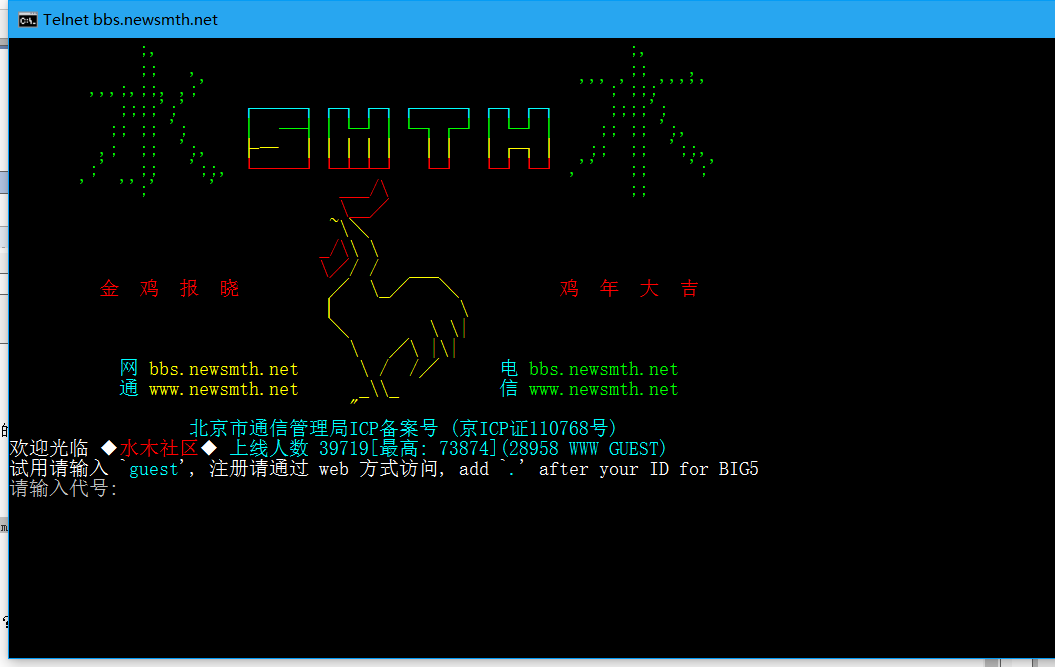Click '上线人数 39719' online count text

tap(299, 449)
